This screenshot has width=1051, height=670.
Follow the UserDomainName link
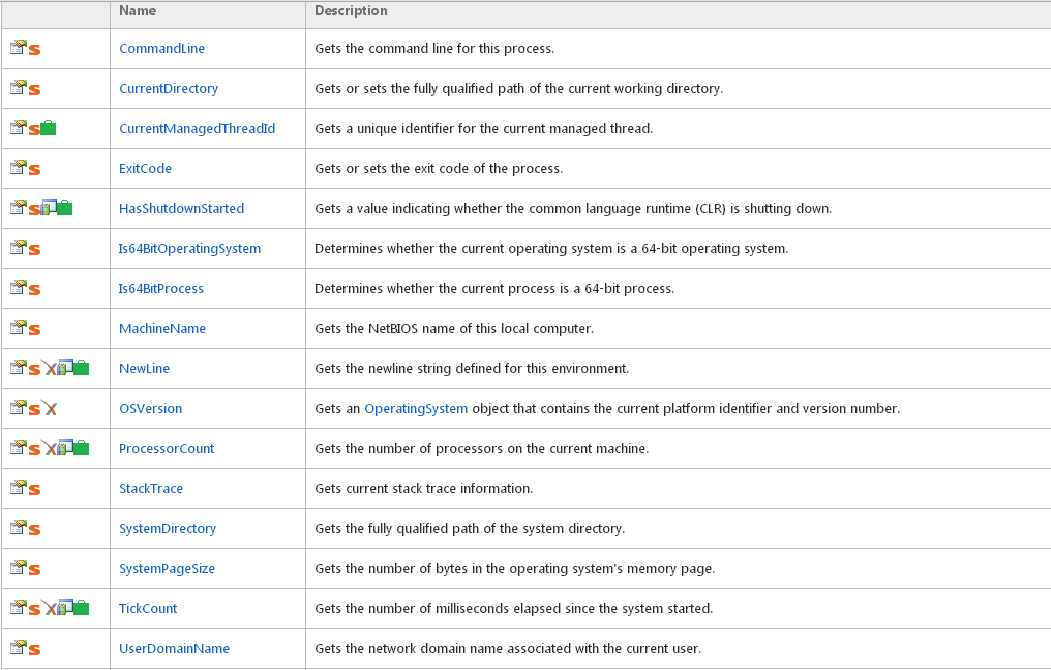point(174,648)
